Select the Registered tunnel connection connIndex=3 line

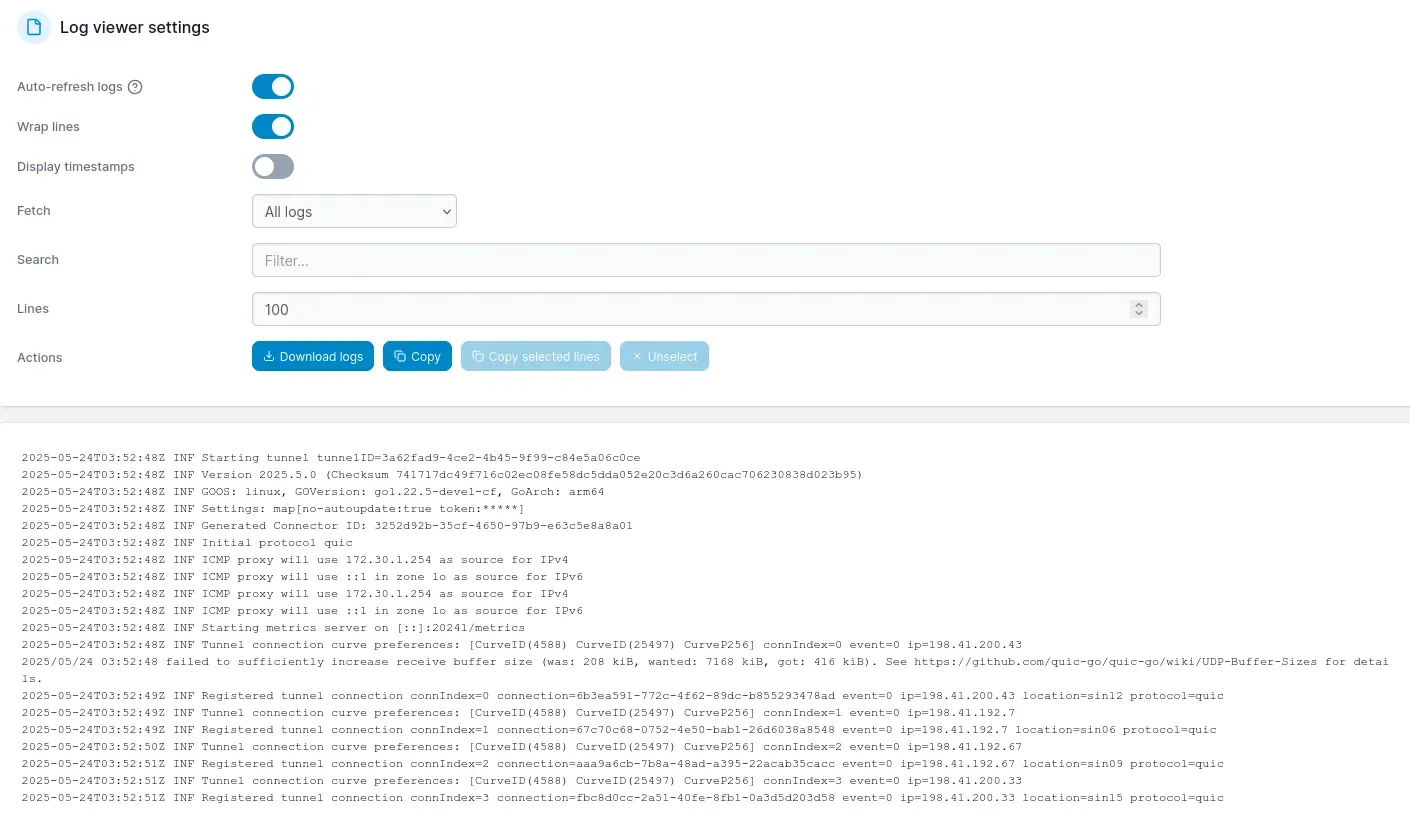tap(622, 798)
